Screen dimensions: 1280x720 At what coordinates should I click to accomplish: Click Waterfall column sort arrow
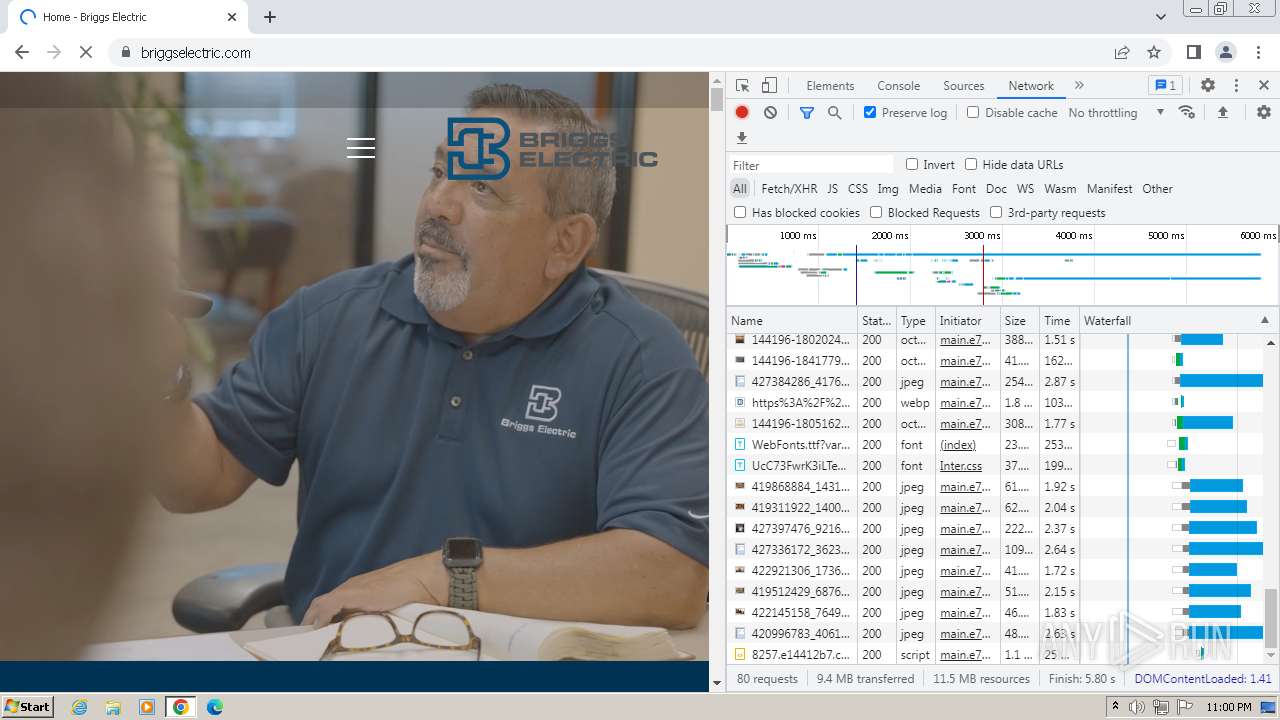[x=1264, y=321]
